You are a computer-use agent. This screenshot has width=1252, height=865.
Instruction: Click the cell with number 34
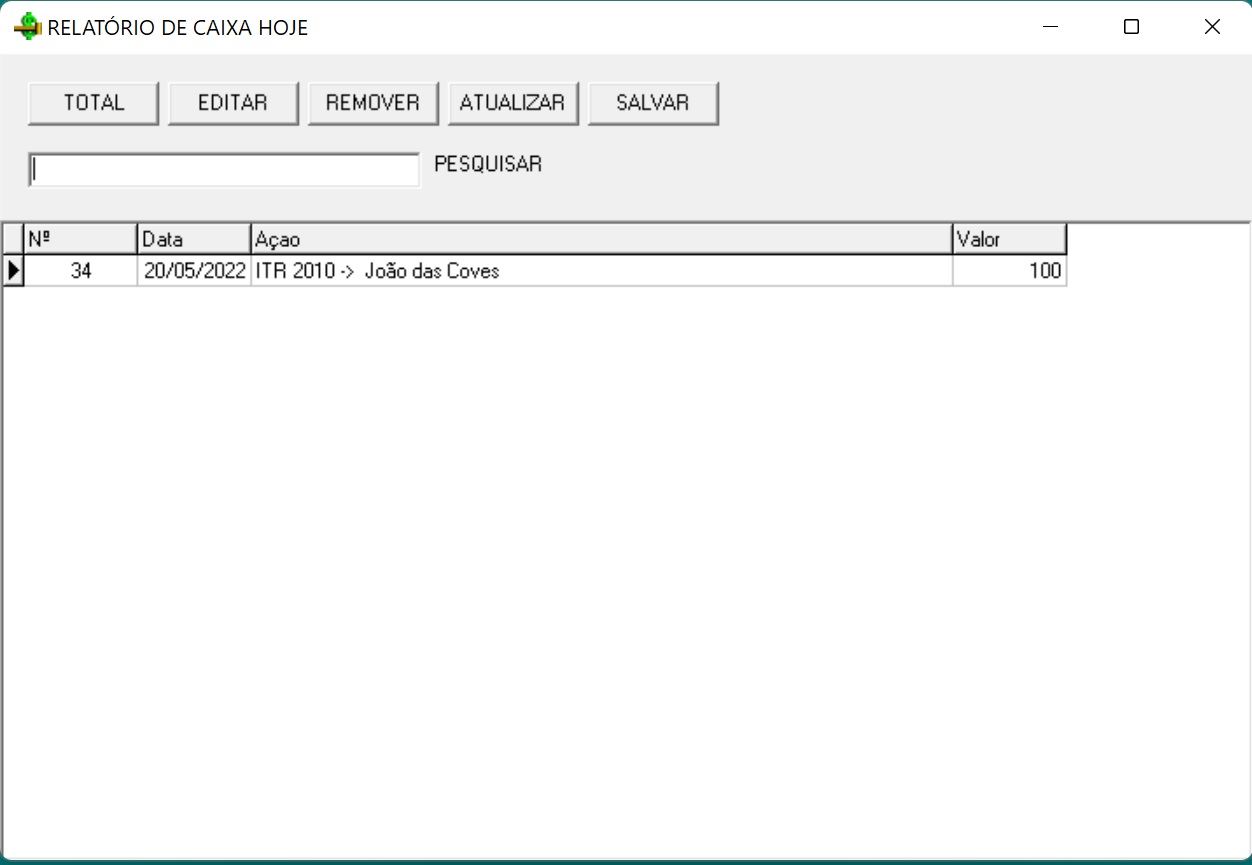[80, 271]
